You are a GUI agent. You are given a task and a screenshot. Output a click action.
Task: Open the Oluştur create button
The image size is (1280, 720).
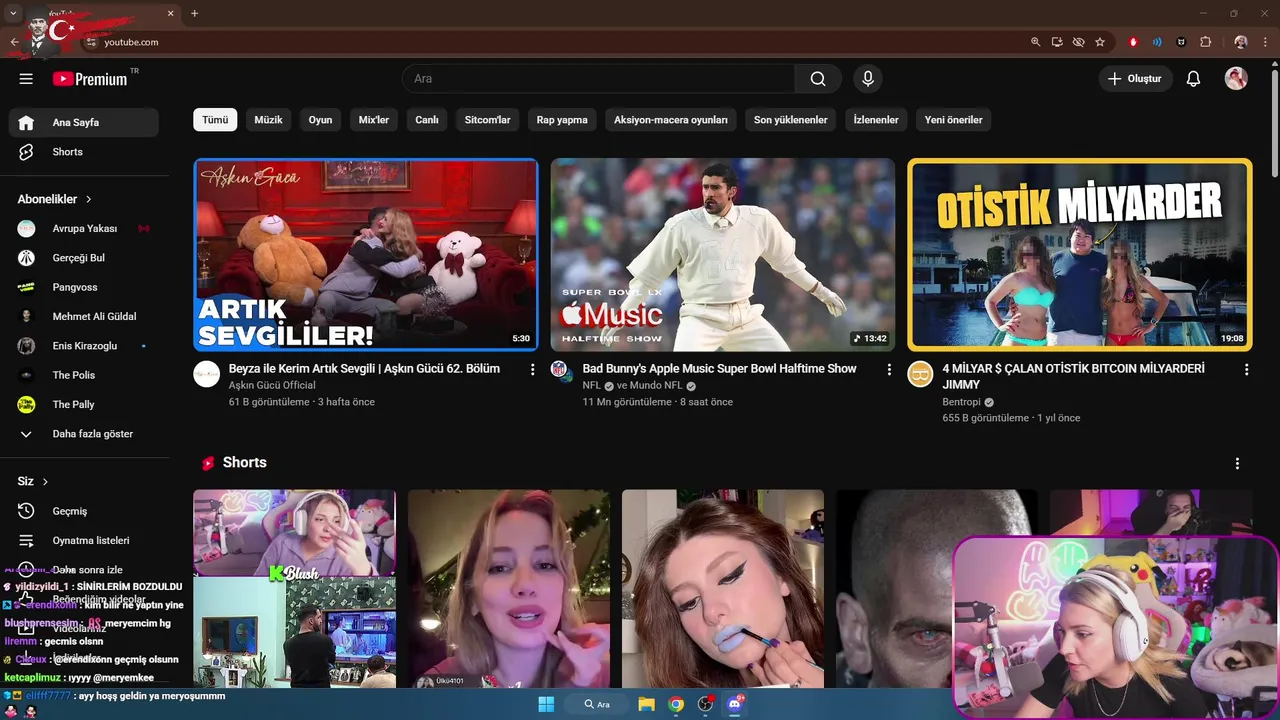click(x=1136, y=79)
